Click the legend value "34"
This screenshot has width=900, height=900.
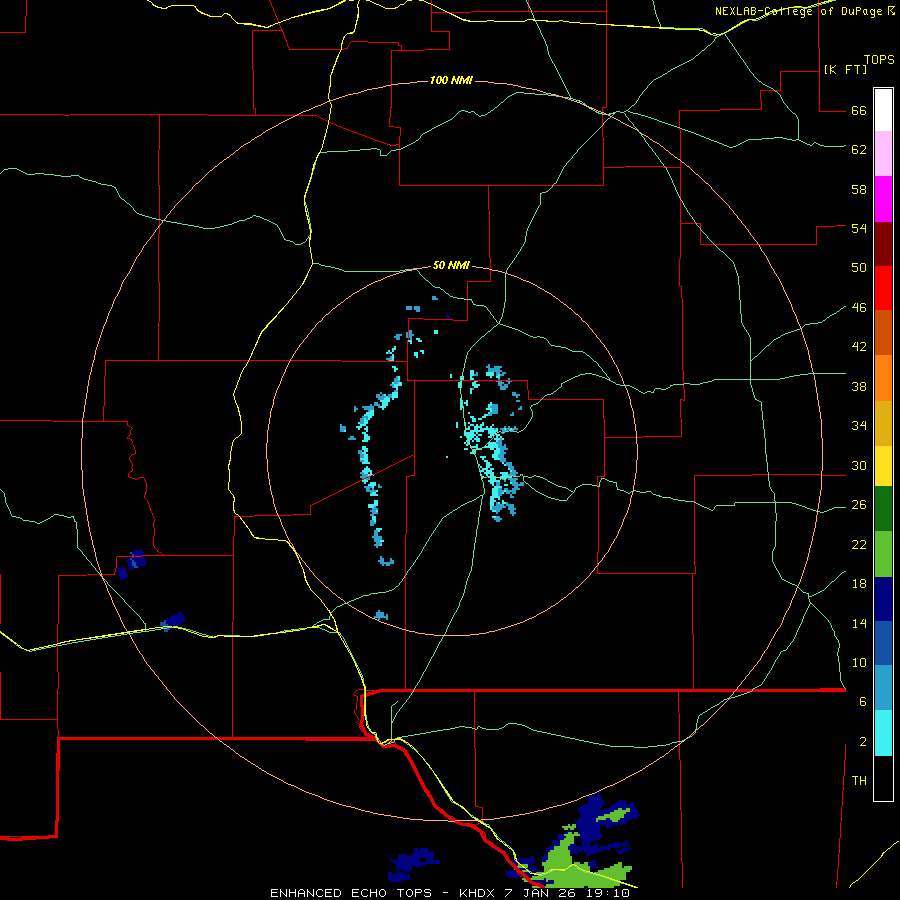point(859,426)
